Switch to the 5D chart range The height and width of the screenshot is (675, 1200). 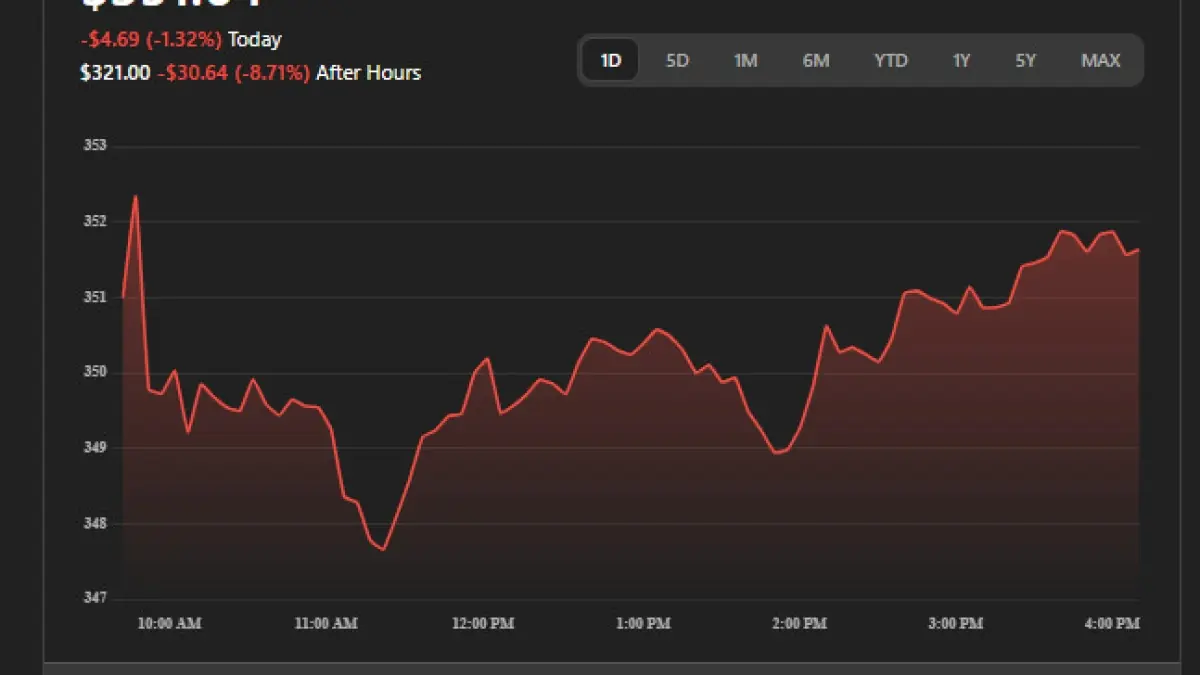[677, 61]
